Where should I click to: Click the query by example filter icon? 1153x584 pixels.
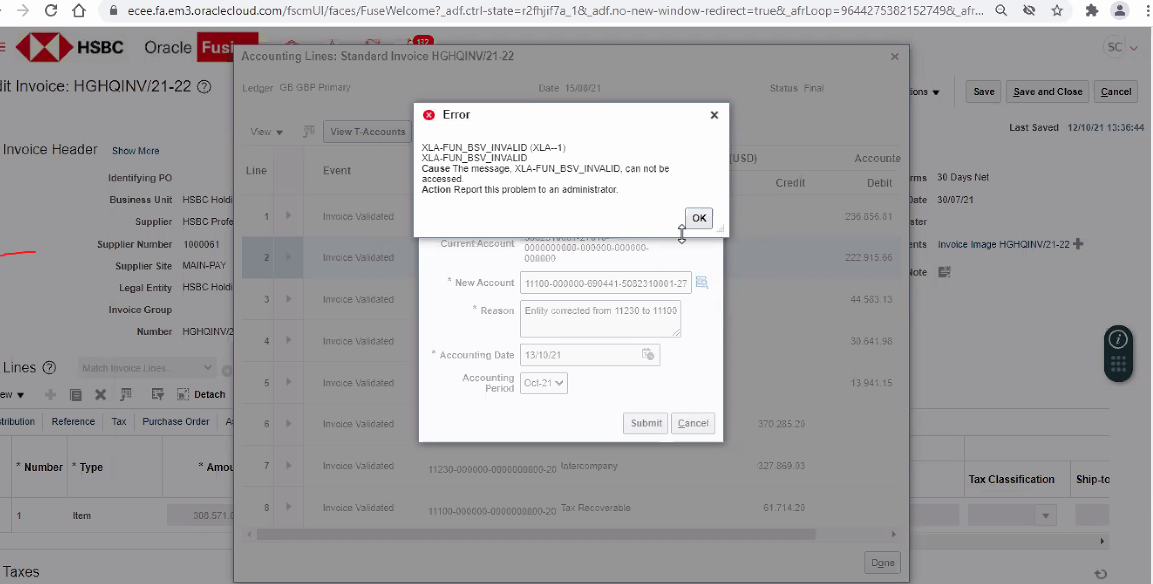click(157, 395)
